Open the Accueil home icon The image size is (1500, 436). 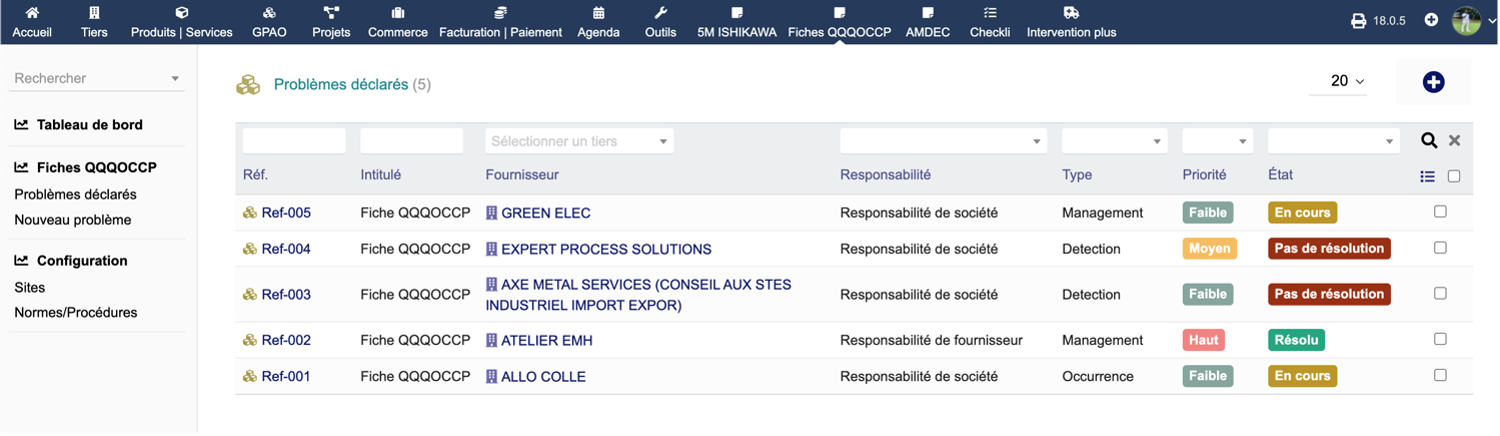coord(32,14)
